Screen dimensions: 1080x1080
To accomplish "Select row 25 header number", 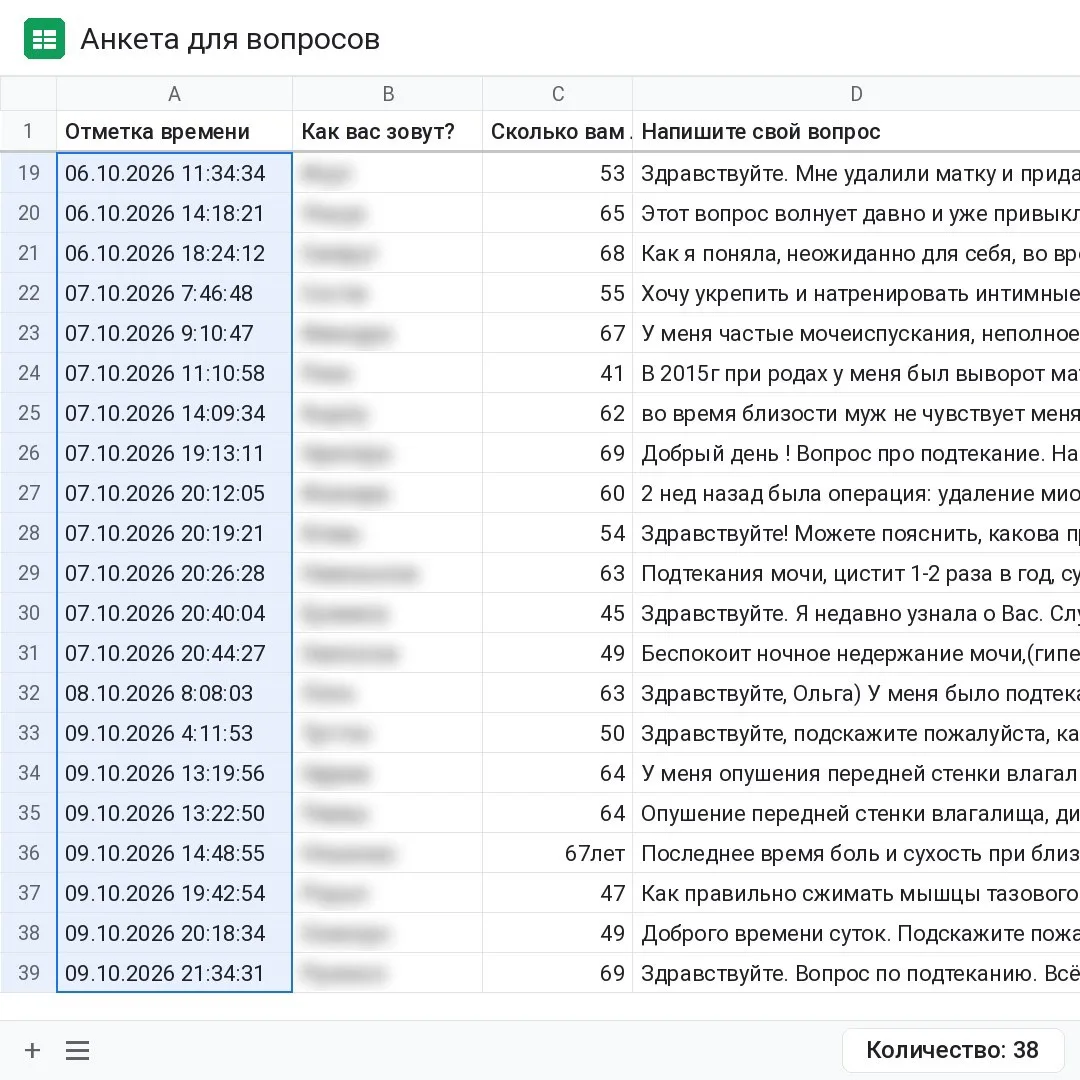I will [x=28, y=413].
